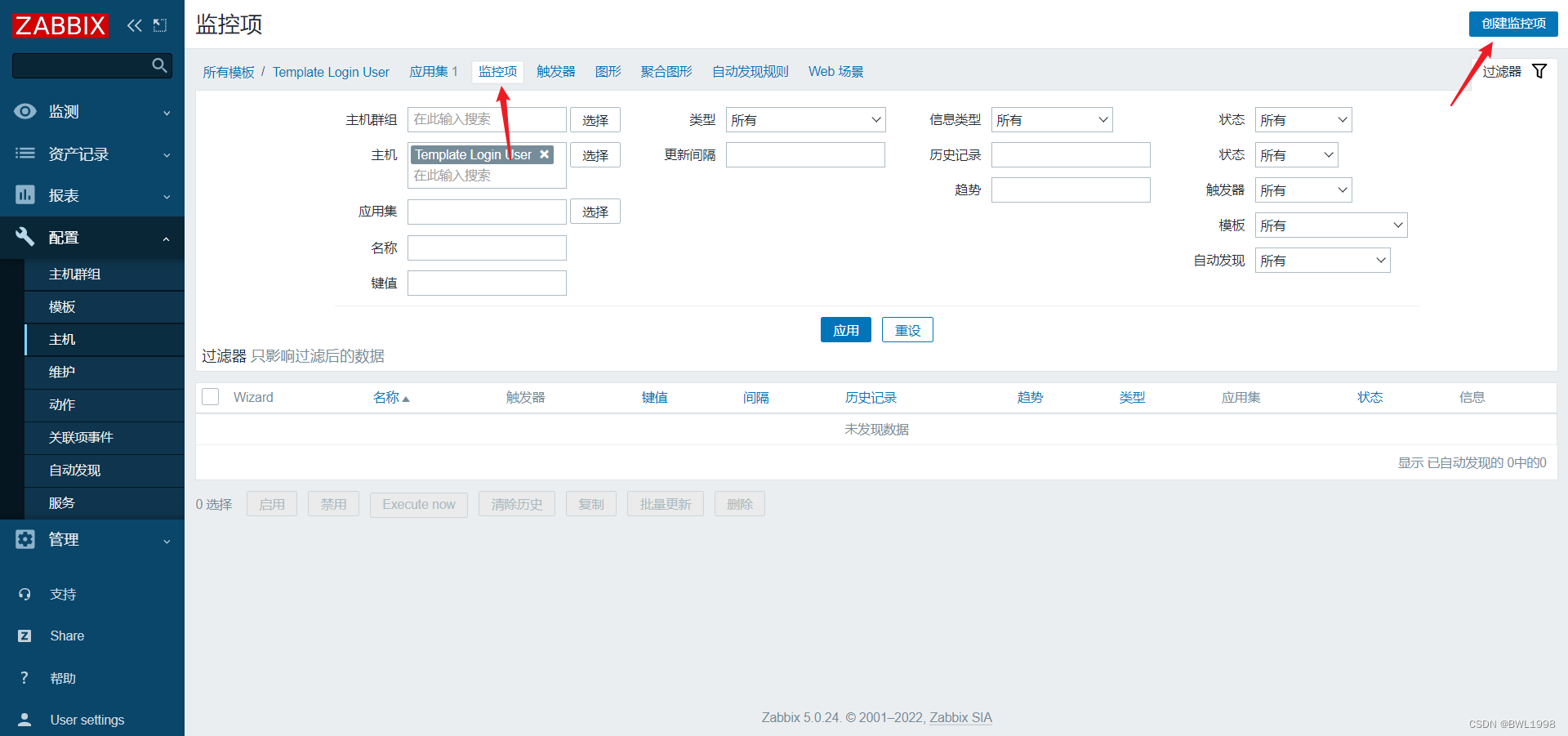Open 模板 in the sidebar

105,307
